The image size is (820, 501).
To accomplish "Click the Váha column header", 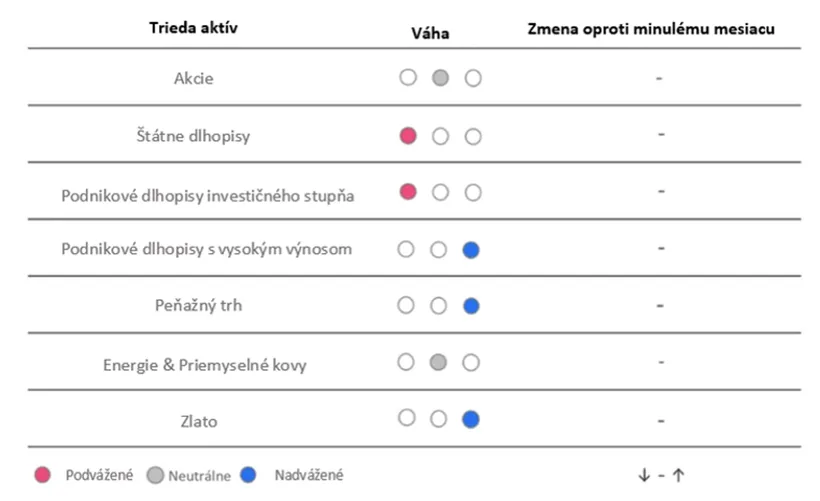I will coord(430,33).
